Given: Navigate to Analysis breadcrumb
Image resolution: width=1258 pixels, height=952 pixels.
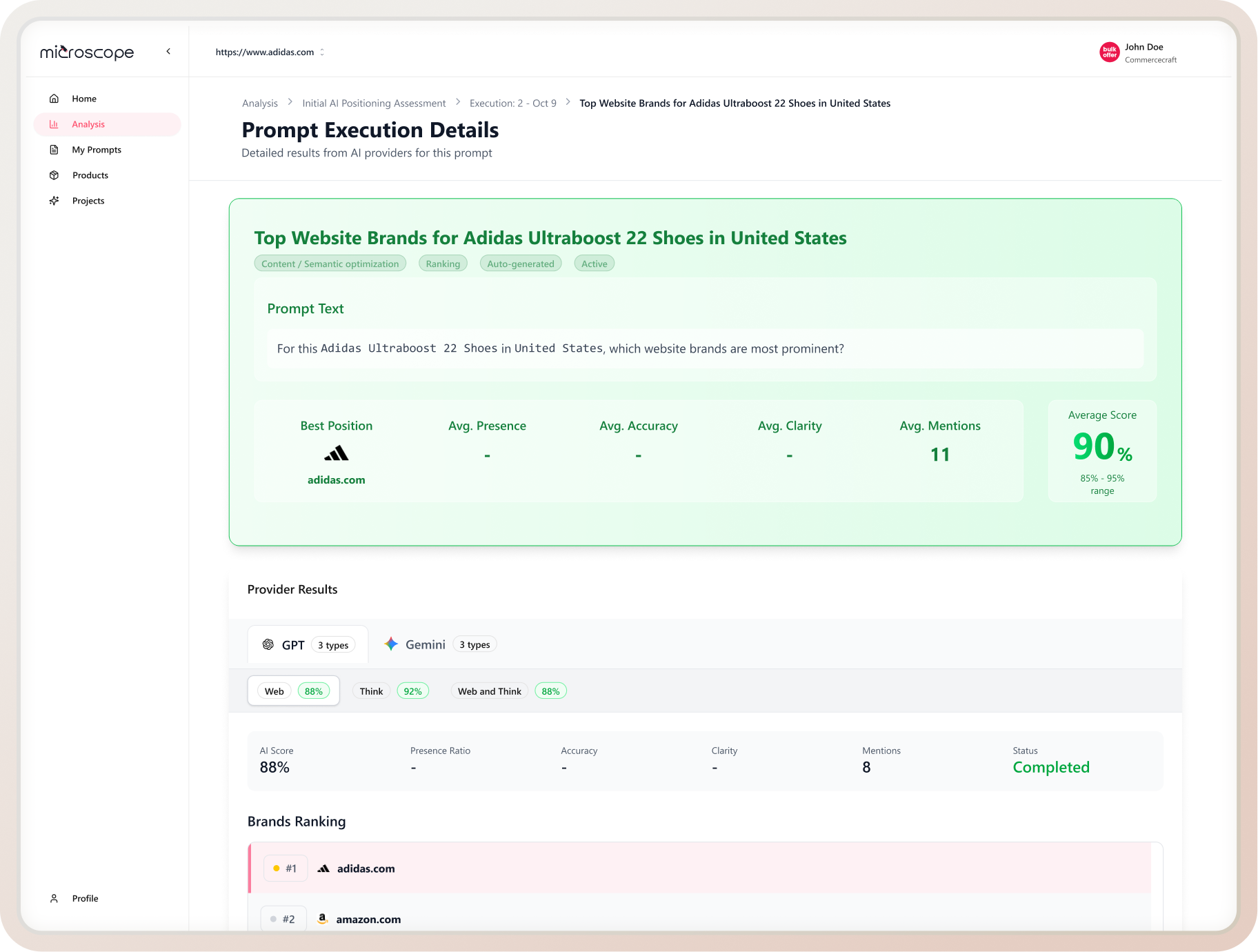Looking at the screenshot, I should 260,103.
